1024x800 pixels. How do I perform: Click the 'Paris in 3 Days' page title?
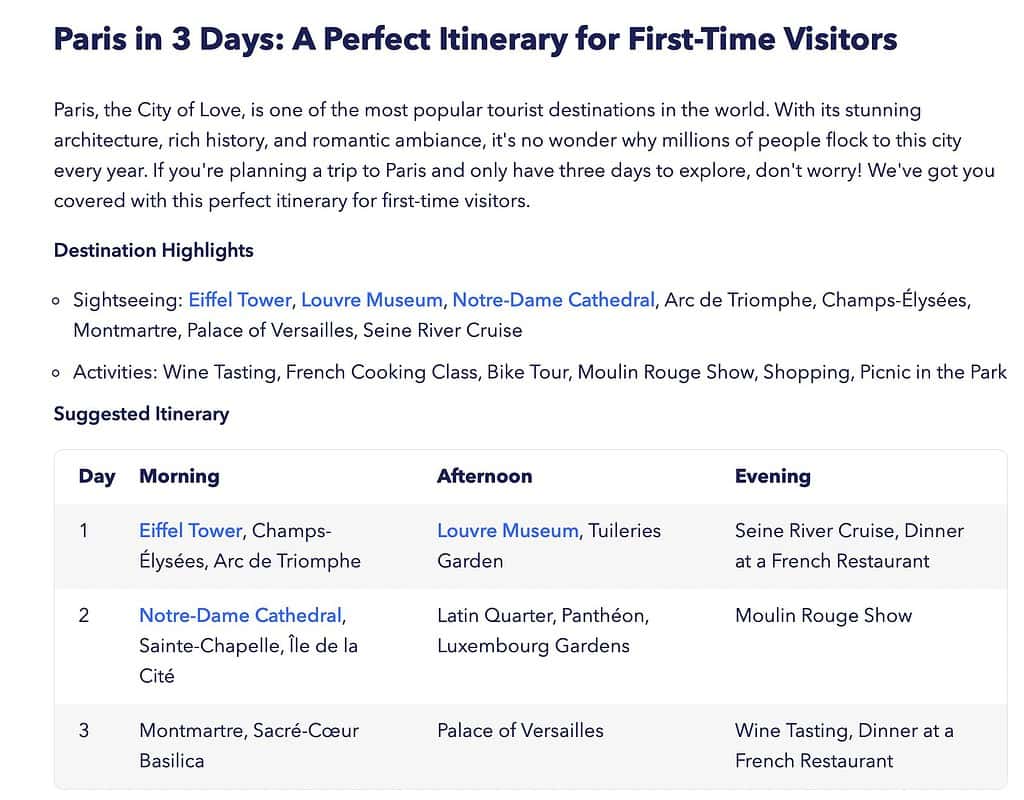(x=475, y=40)
